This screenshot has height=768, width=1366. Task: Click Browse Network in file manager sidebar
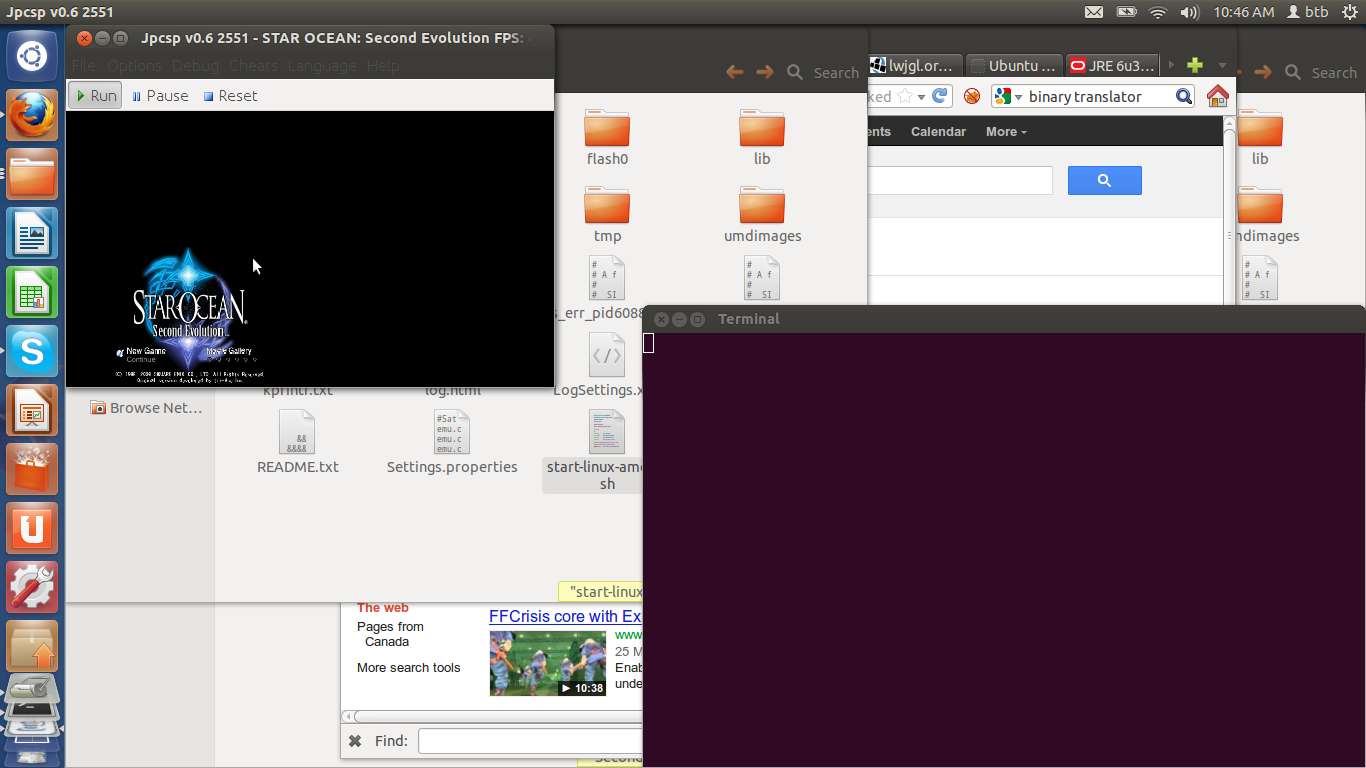146,407
